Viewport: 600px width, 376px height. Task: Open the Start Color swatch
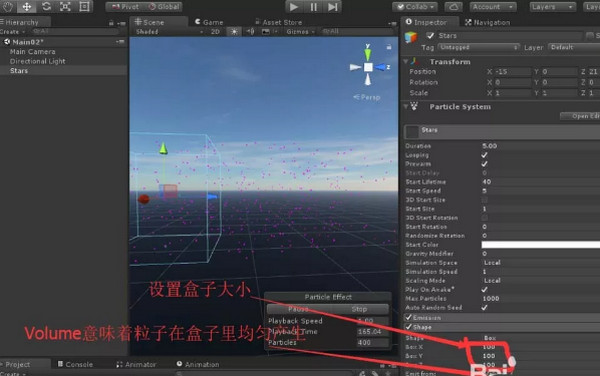coord(540,244)
